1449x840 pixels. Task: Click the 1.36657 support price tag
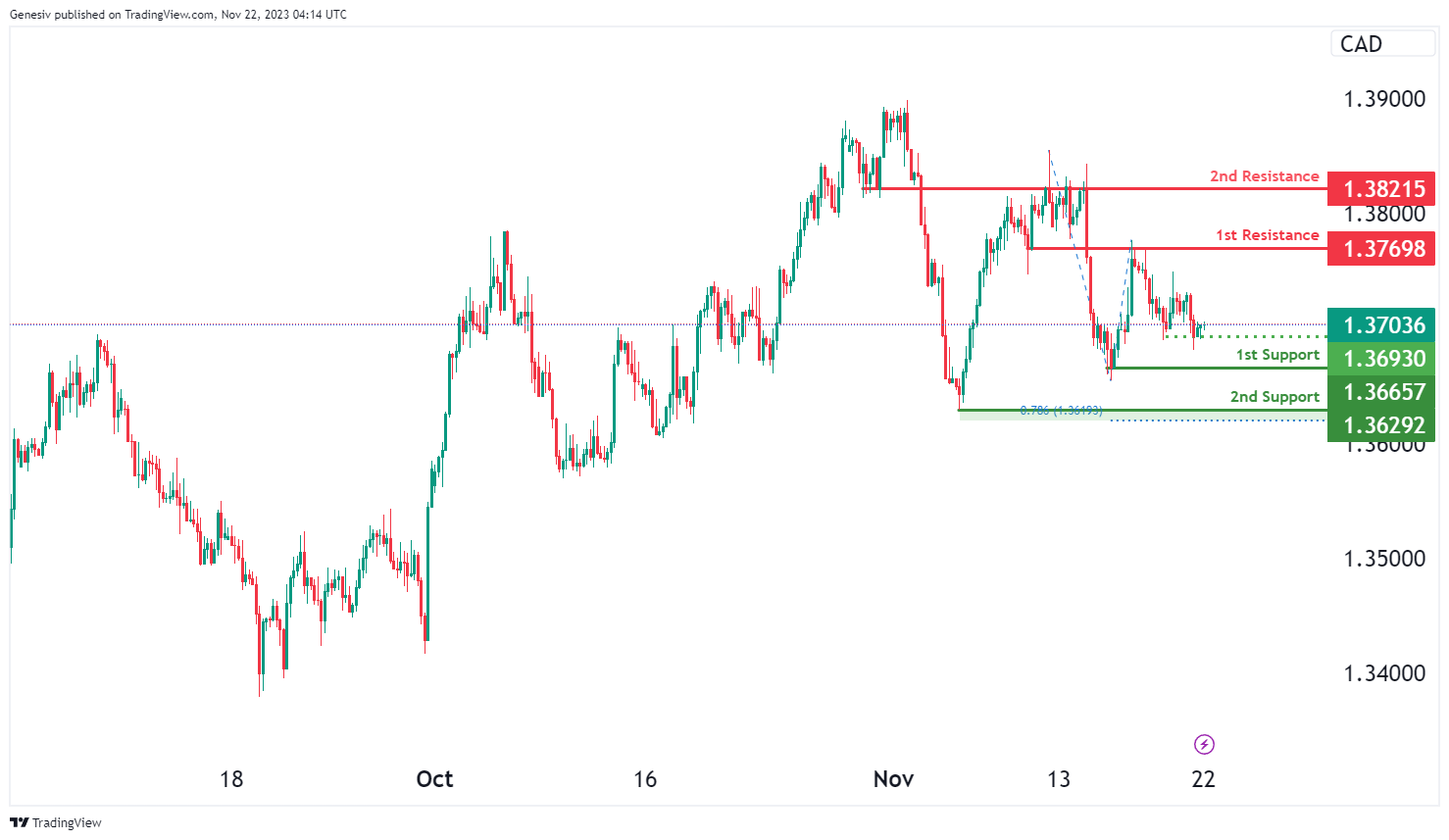1382,392
